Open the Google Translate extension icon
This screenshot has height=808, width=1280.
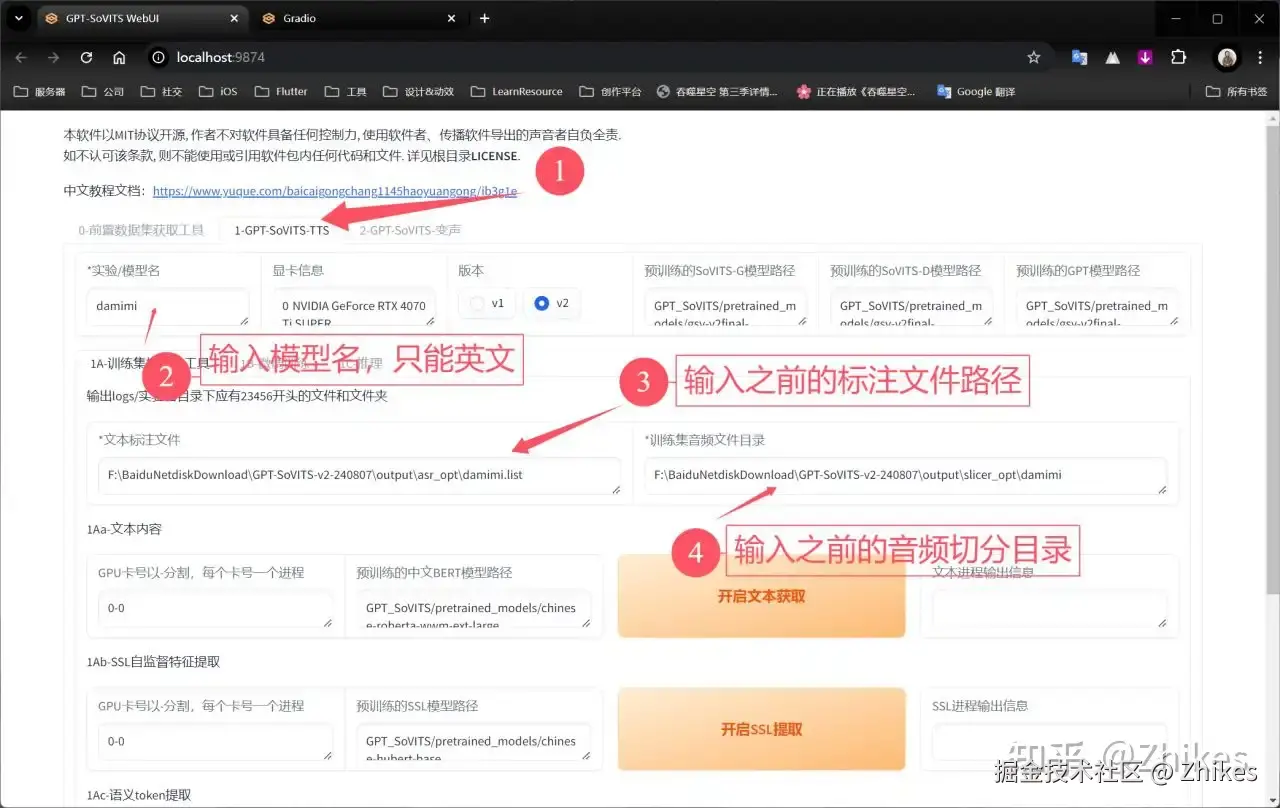1079,58
